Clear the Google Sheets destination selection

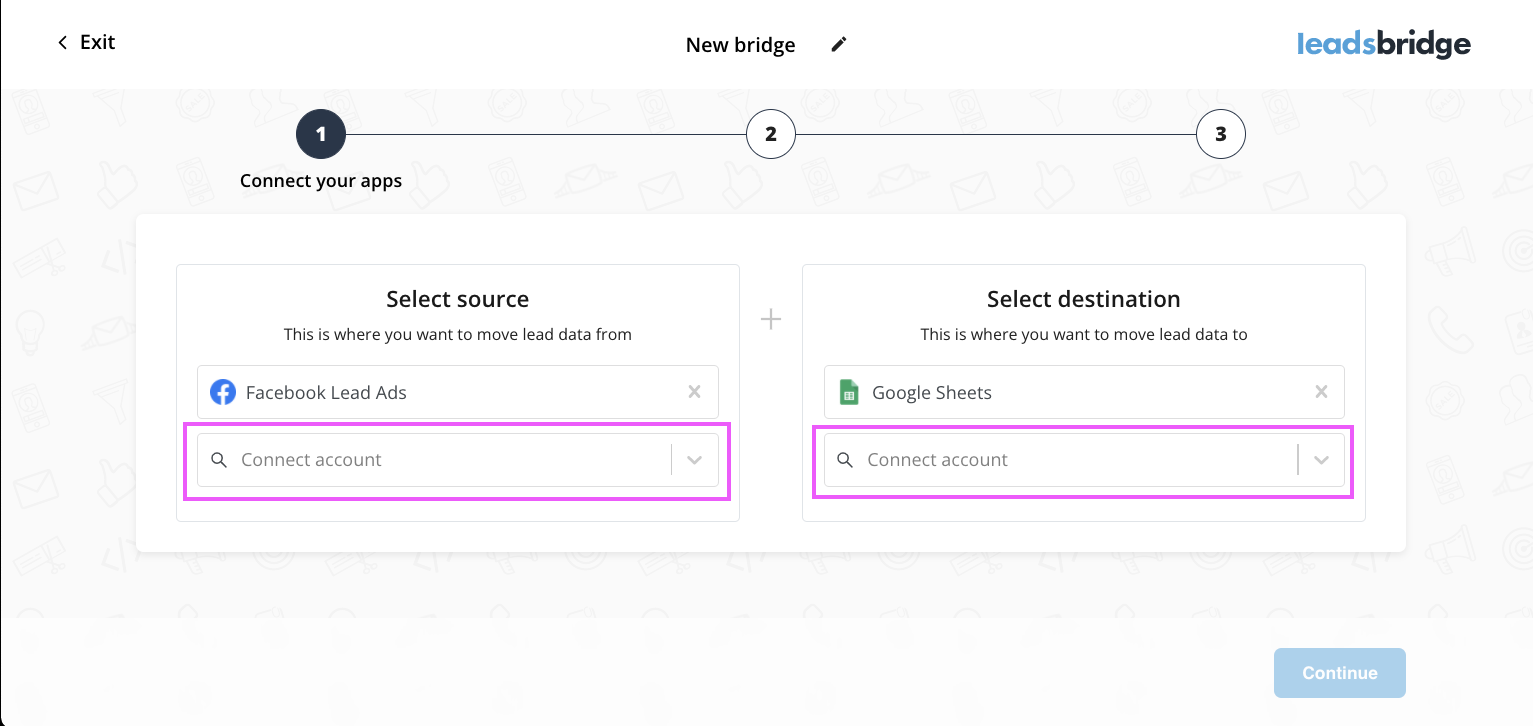[1321, 392]
